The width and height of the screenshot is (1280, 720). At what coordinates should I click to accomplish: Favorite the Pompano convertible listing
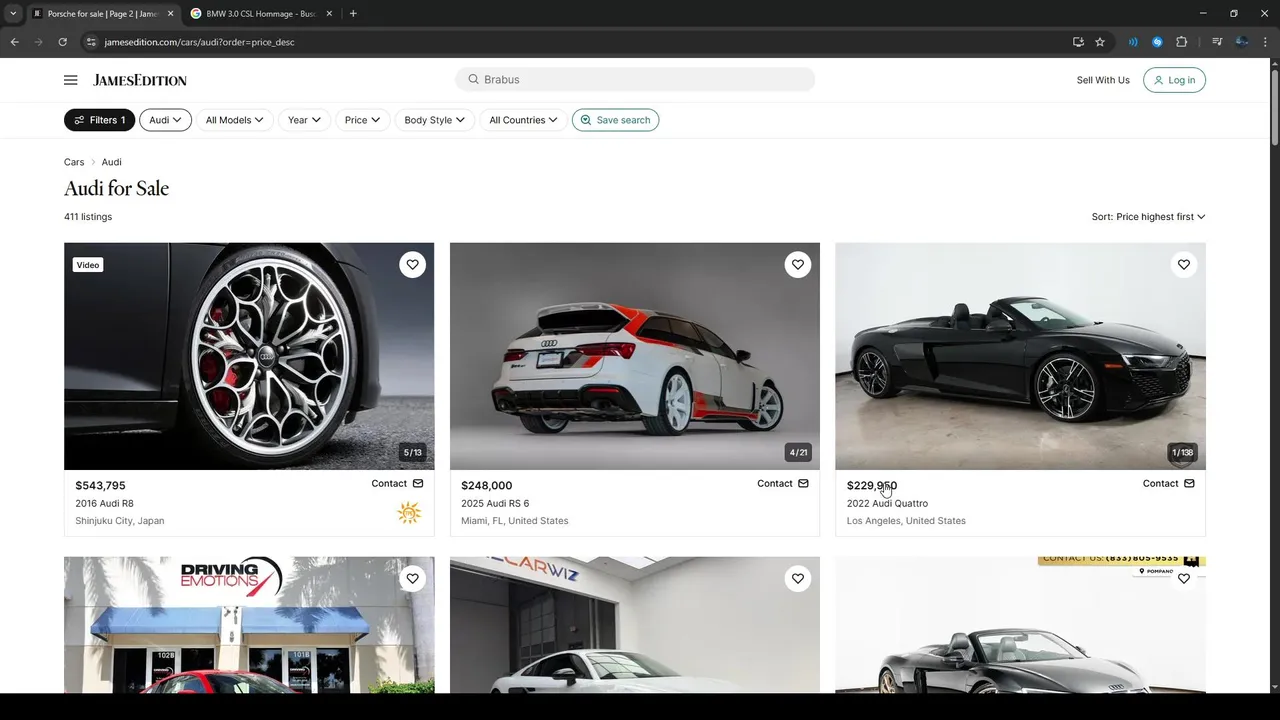tap(1183, 578)
